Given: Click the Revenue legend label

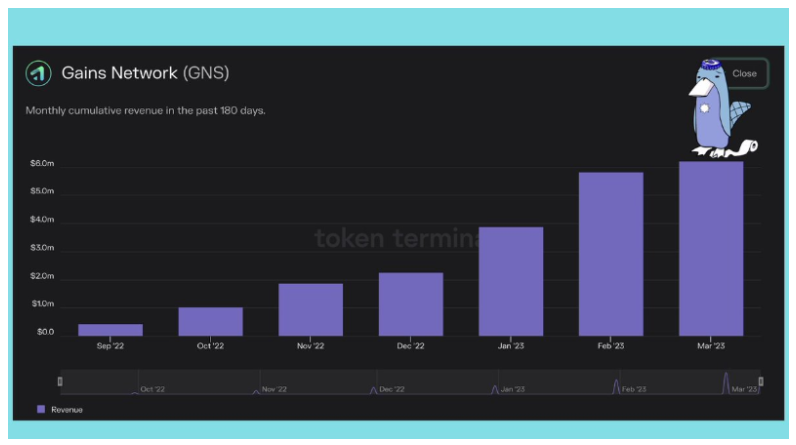Looking at the screenshot, I should click(x=67, y=409).
